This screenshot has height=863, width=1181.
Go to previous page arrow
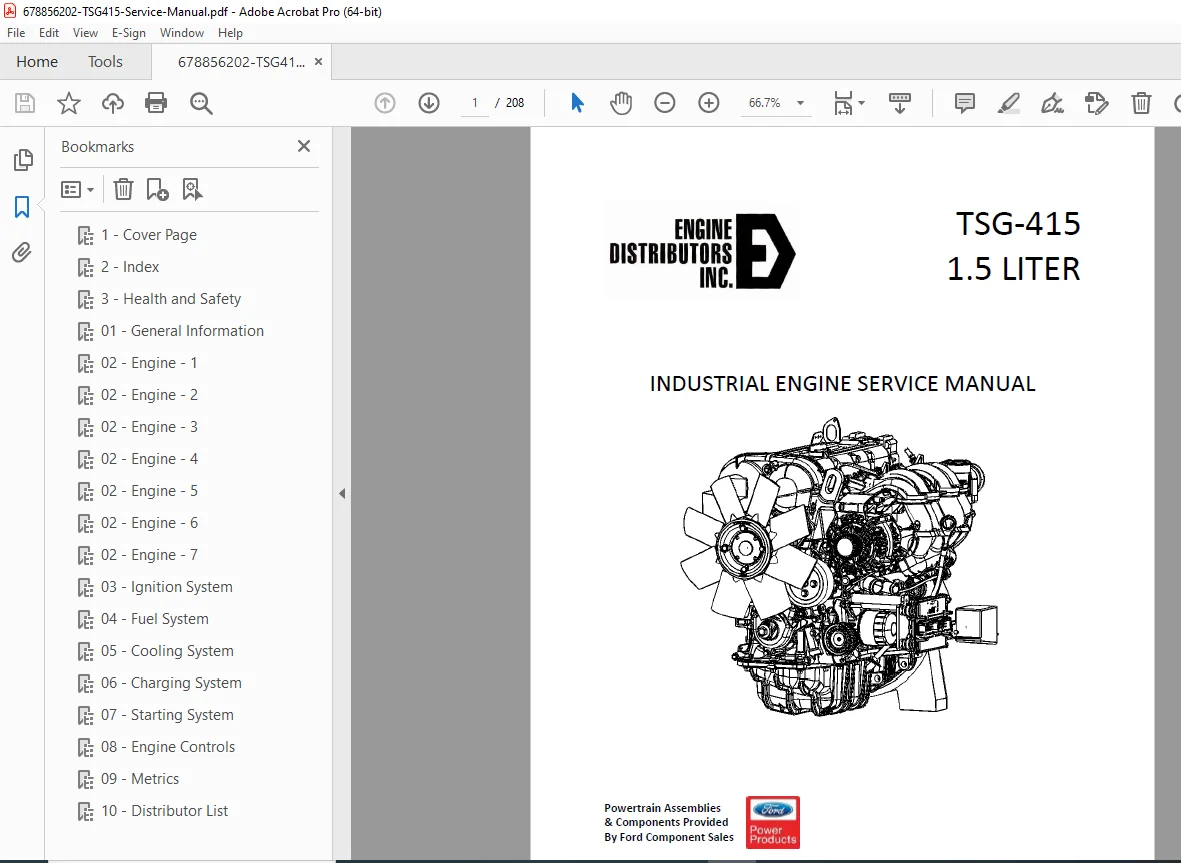(x=385, y=103)
